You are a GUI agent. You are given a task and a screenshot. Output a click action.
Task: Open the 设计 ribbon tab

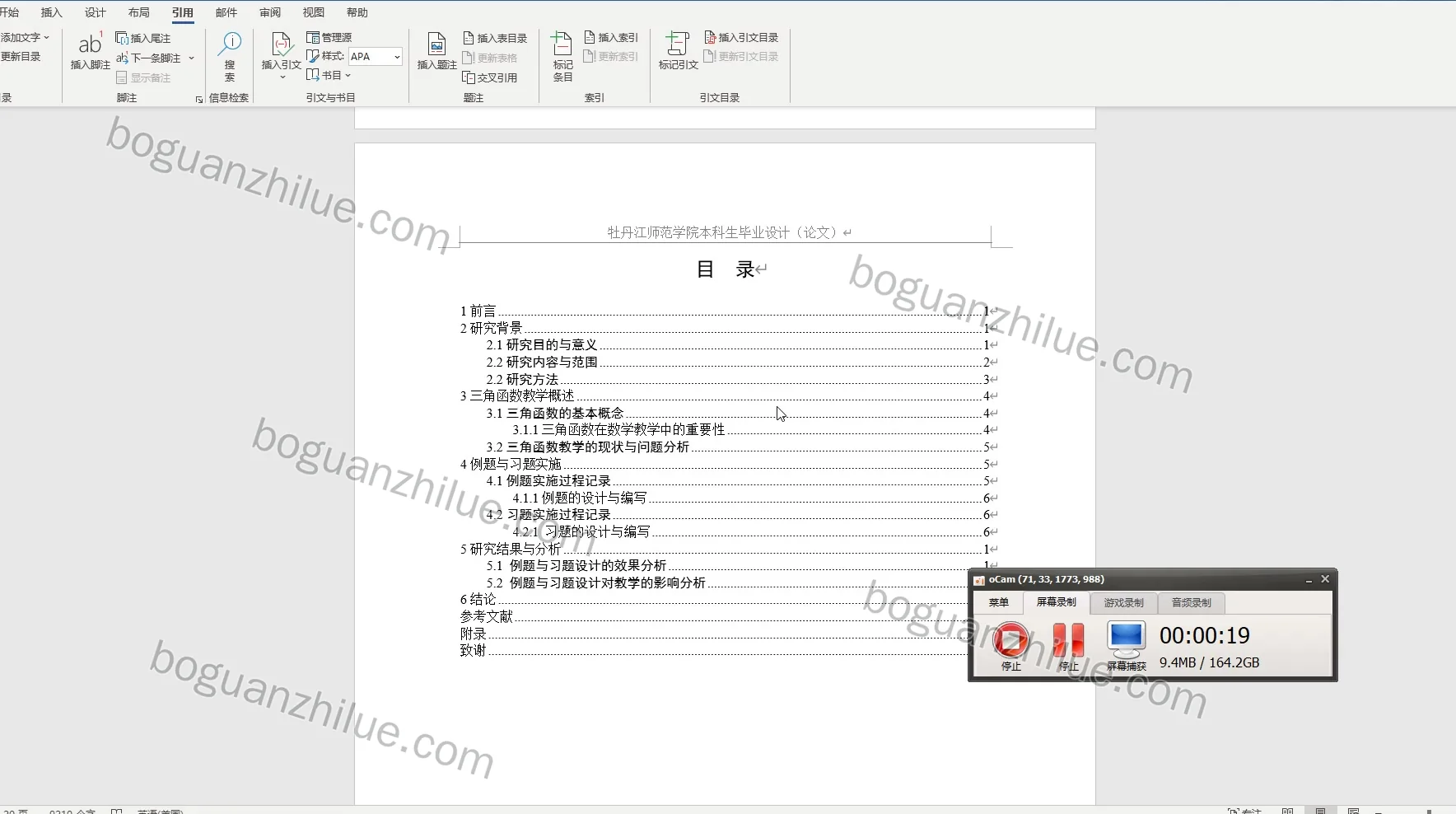coord(95,12)
